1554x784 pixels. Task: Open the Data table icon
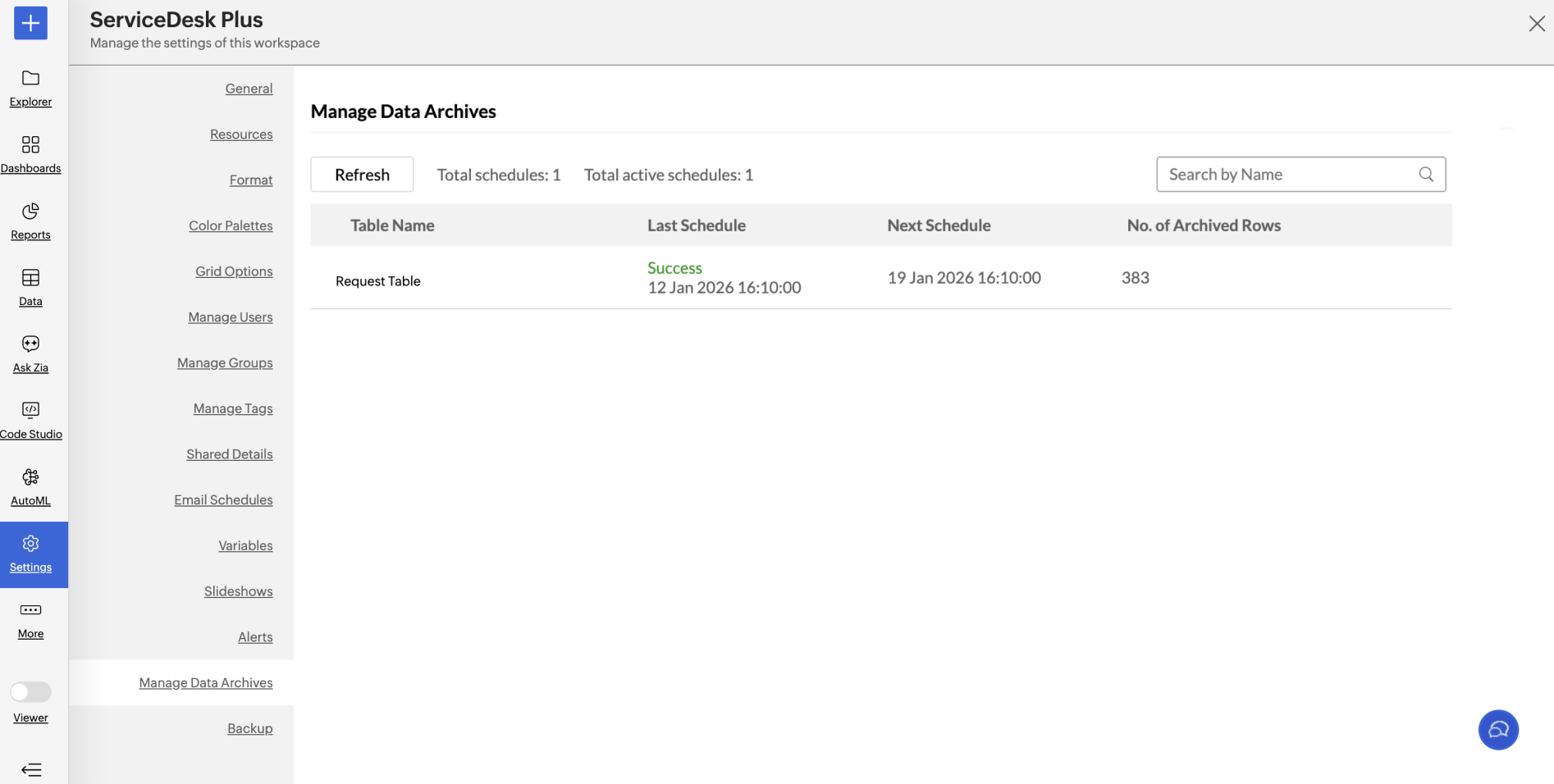click(30, 278)
